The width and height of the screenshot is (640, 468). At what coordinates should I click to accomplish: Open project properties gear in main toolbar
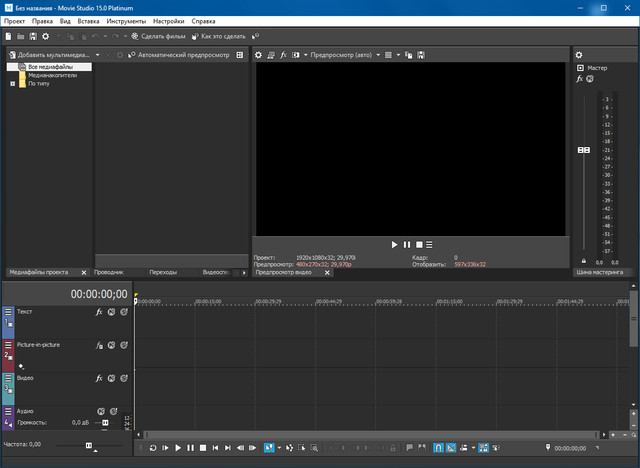tap(45, 36)
